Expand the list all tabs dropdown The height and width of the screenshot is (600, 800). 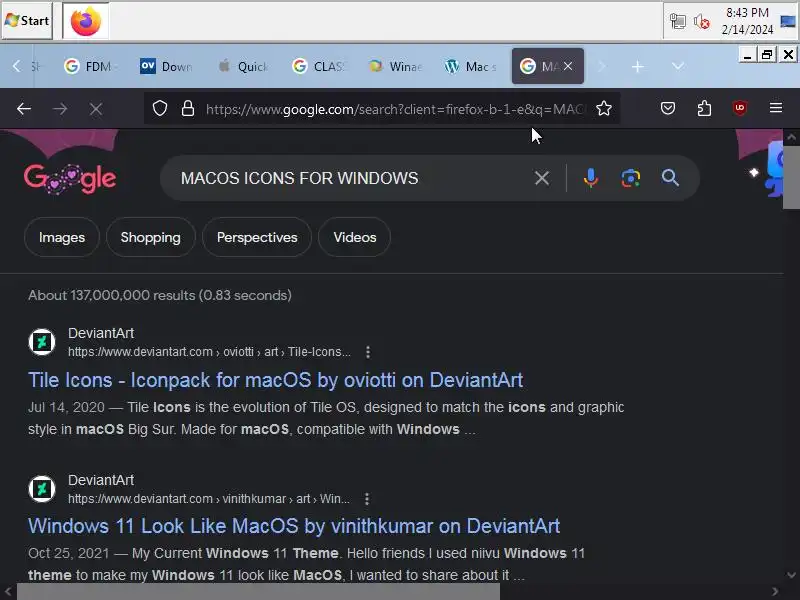[678, 66]
